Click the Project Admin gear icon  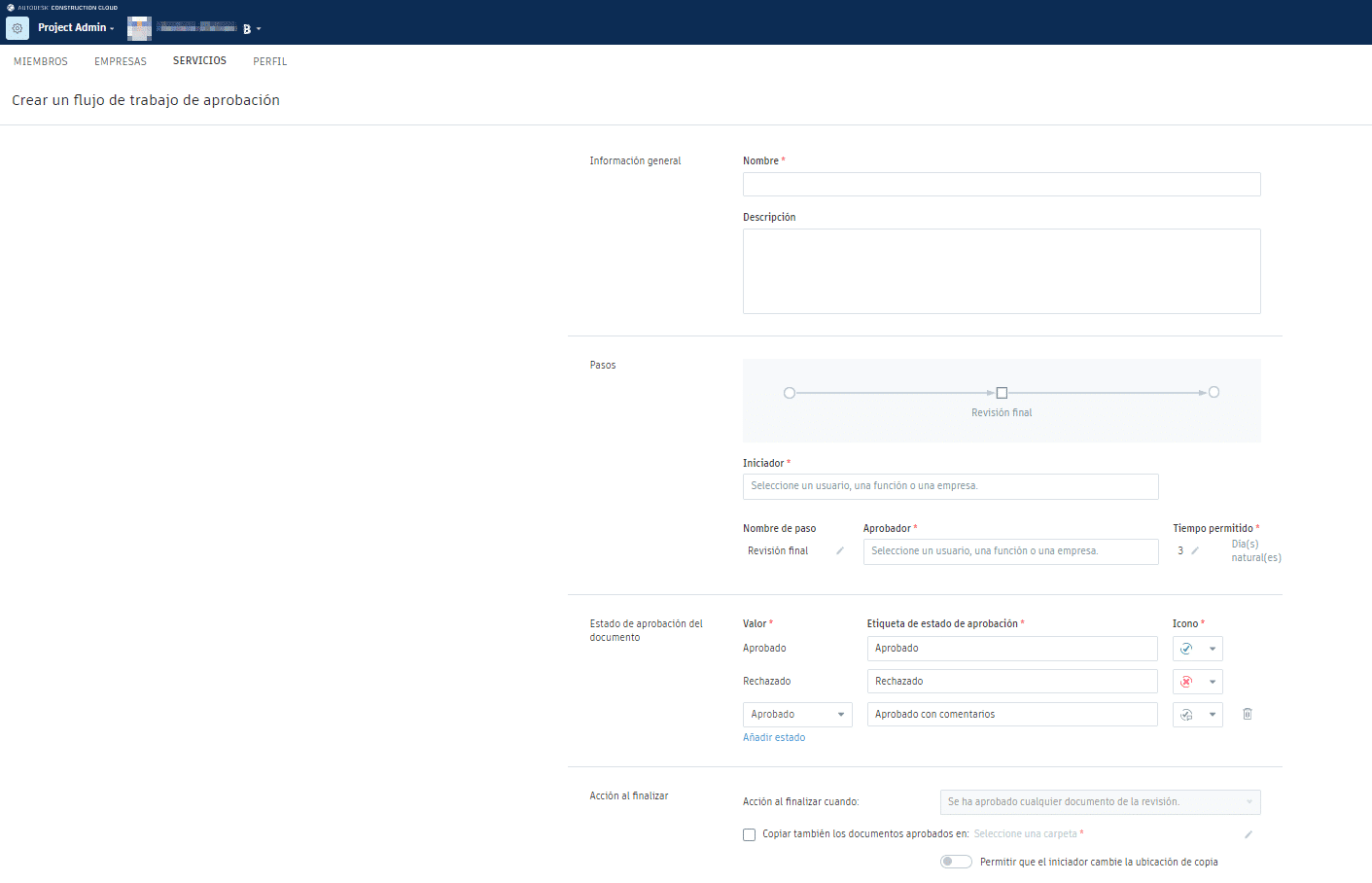point(18,28)
